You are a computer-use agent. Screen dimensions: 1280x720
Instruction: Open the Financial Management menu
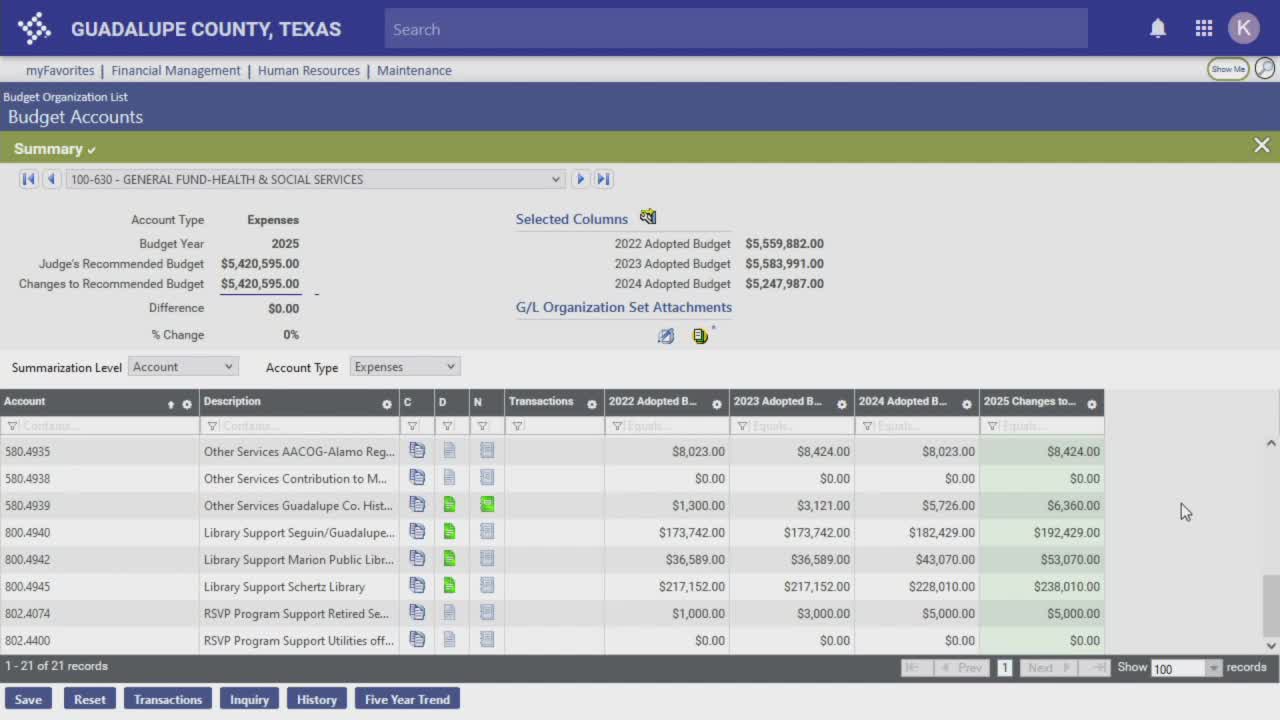point(176,70)
